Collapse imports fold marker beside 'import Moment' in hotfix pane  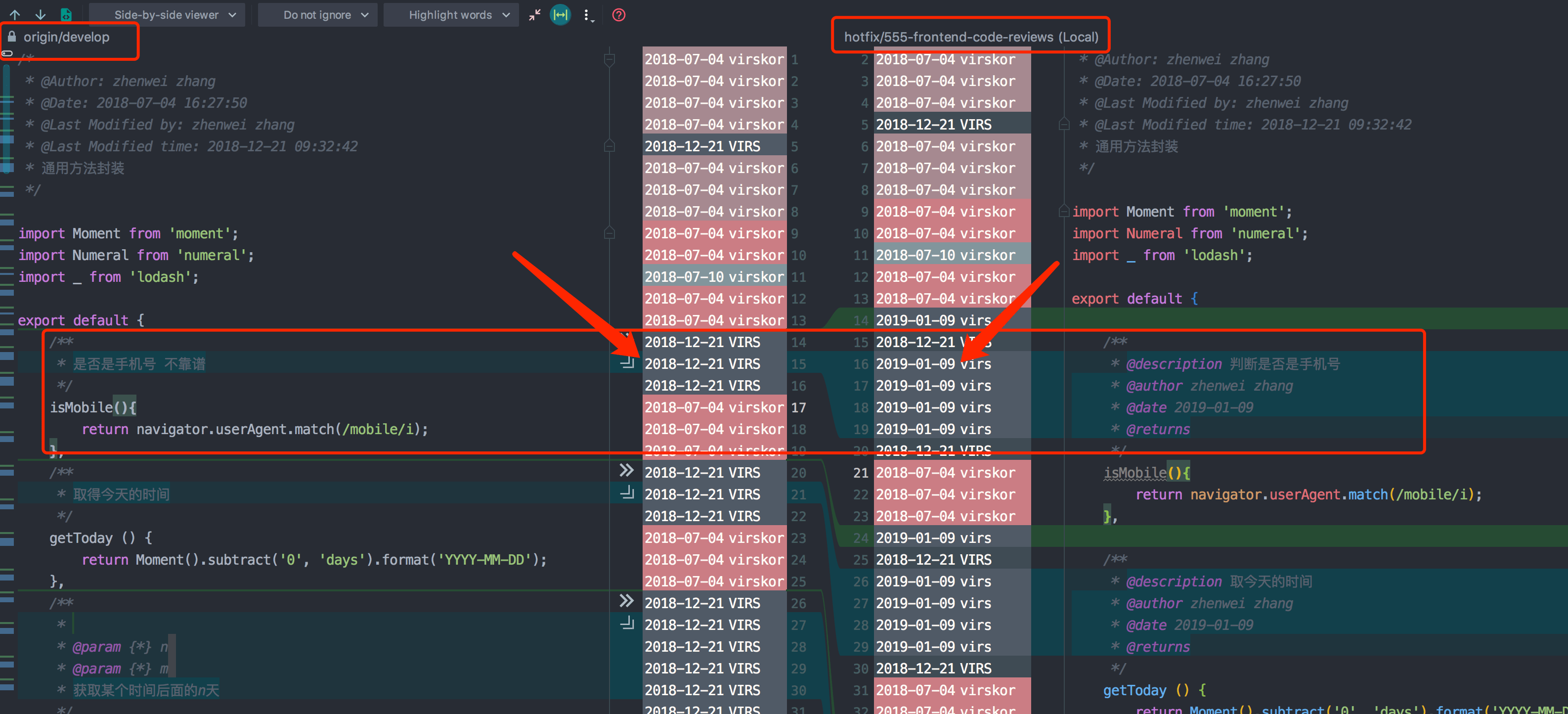click(x=1064, y=211)
